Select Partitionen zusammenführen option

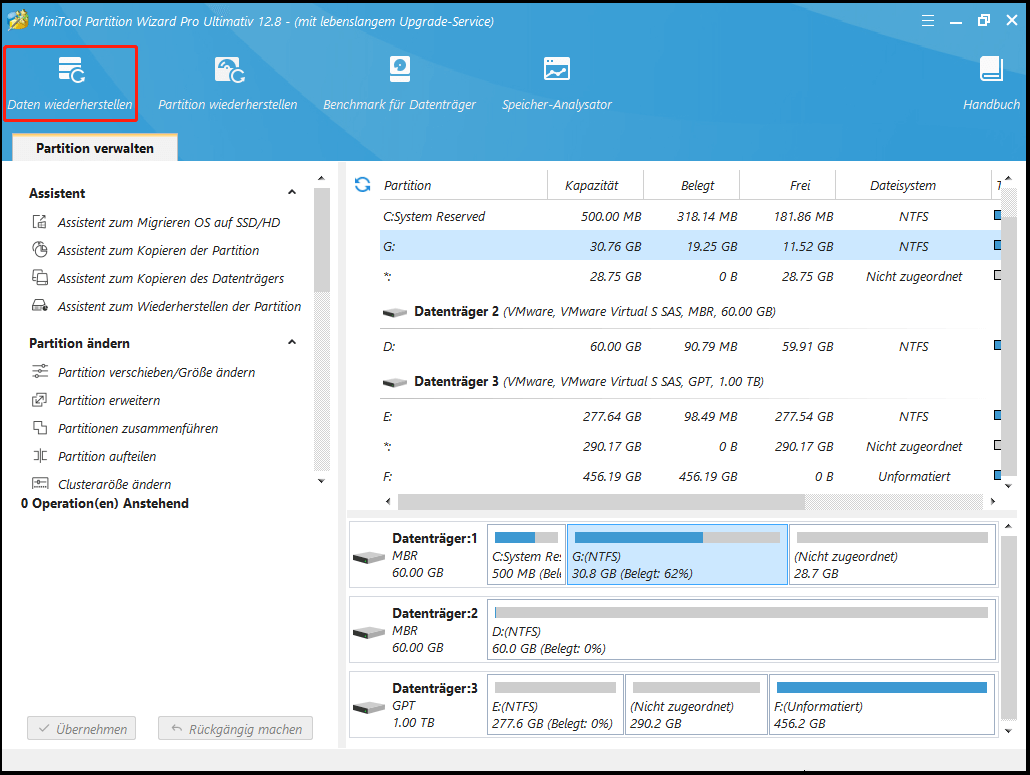pyautogui.click(x=138, y=429)
